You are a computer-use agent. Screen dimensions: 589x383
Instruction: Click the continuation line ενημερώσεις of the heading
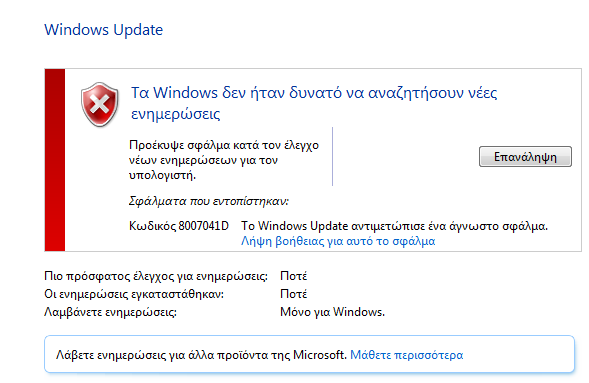point(175,114)
